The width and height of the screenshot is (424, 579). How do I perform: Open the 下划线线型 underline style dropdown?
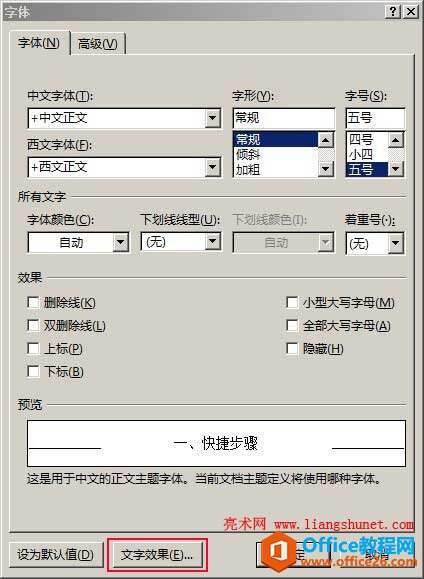click(x=212, y=242)
